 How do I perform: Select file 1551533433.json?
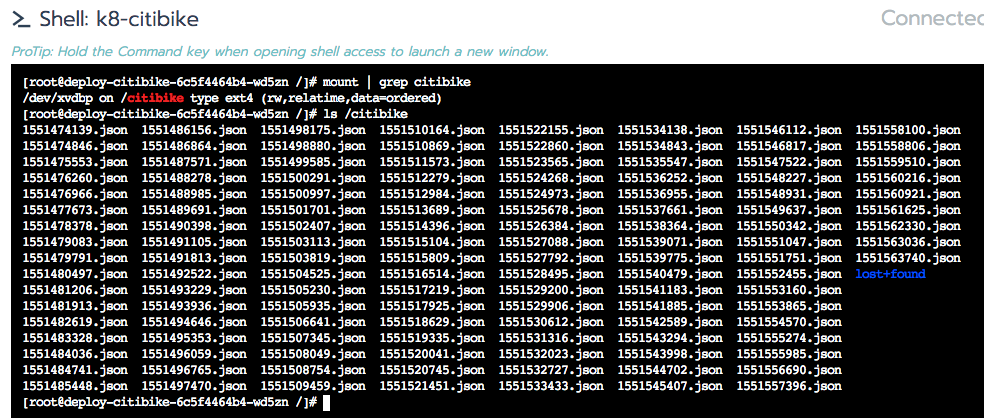(551, 386)
